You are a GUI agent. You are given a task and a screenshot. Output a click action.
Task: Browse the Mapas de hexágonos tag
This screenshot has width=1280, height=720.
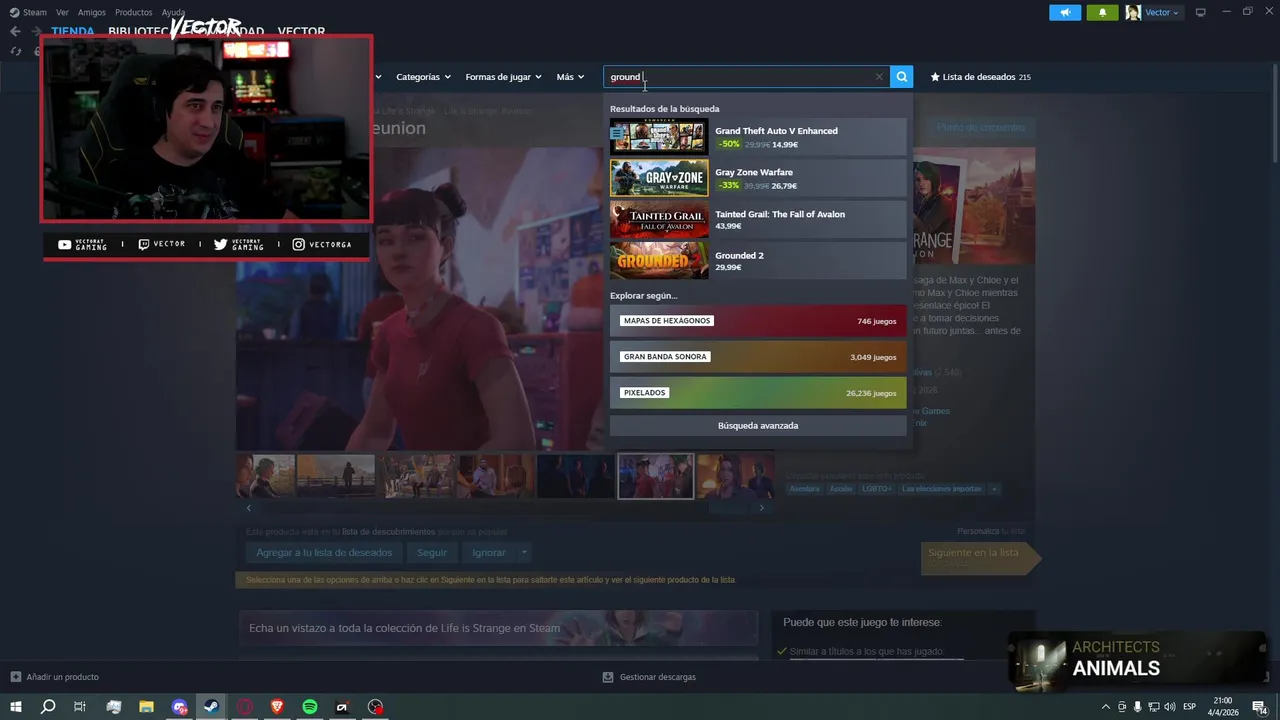pos(758,321)
